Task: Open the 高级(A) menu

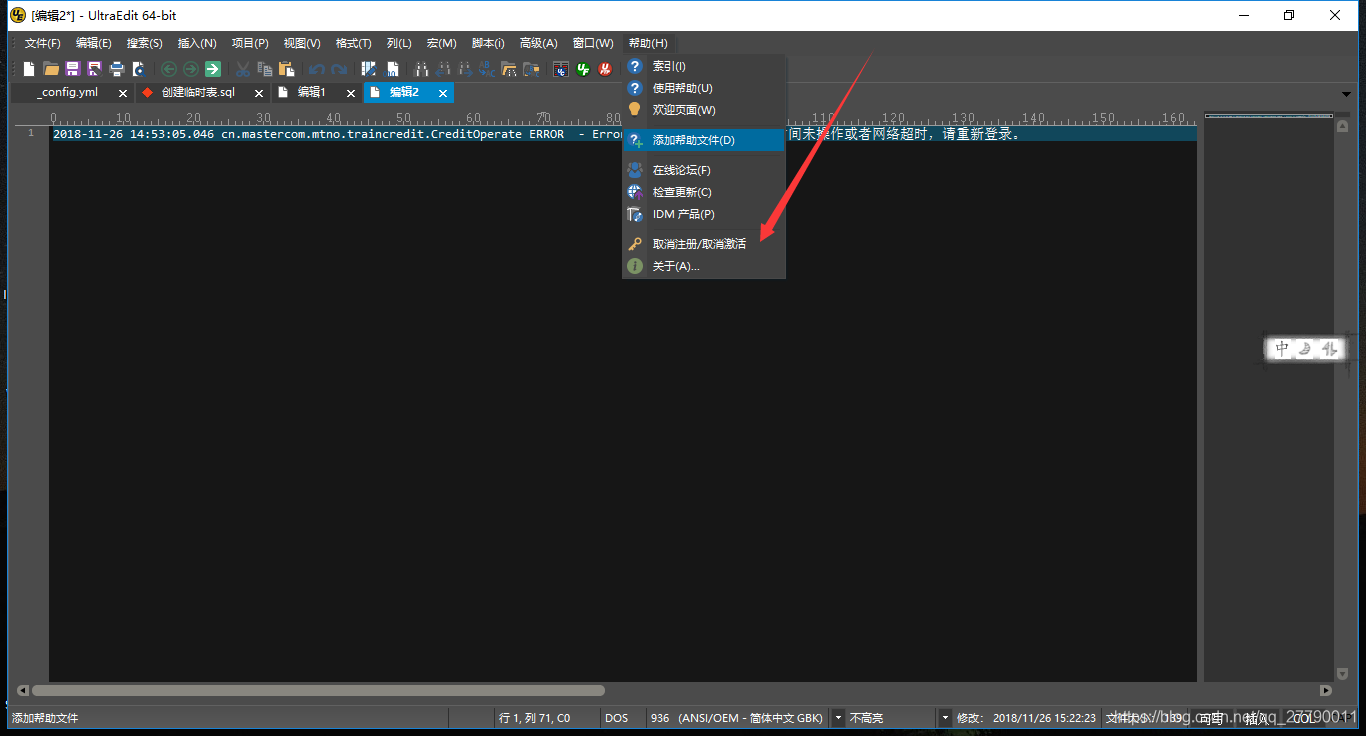Action: (x=538, y=43)
